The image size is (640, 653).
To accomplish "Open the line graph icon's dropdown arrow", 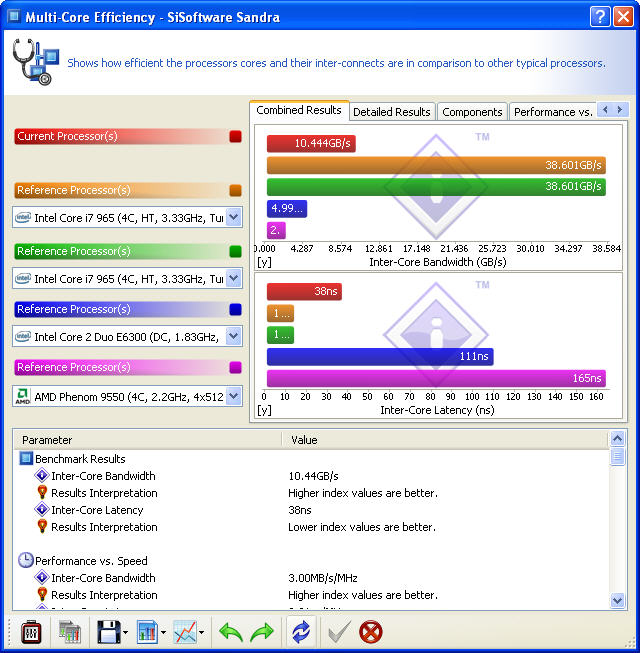I will (202, 633).
